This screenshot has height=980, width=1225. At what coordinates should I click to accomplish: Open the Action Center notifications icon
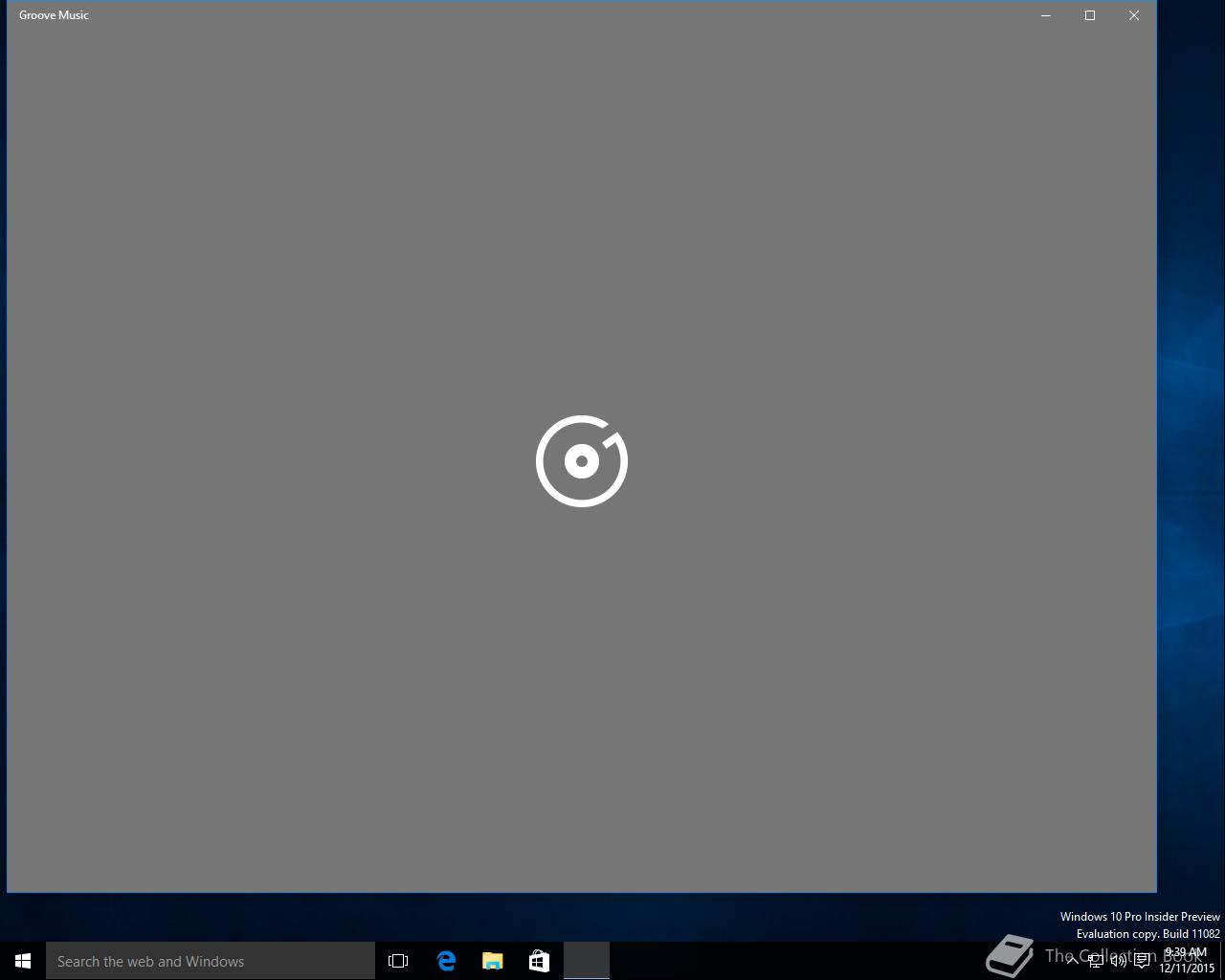[x=1142, y=961]
